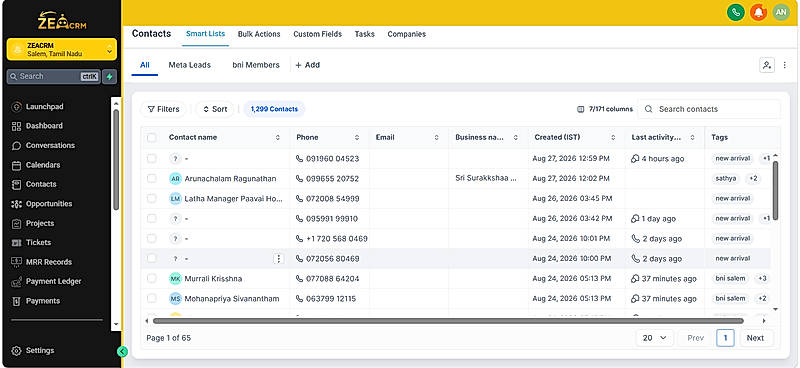Viewport: 800px width, 368px height.
Task: Open Tickets in the sidebar
Action: click(38, 242)
